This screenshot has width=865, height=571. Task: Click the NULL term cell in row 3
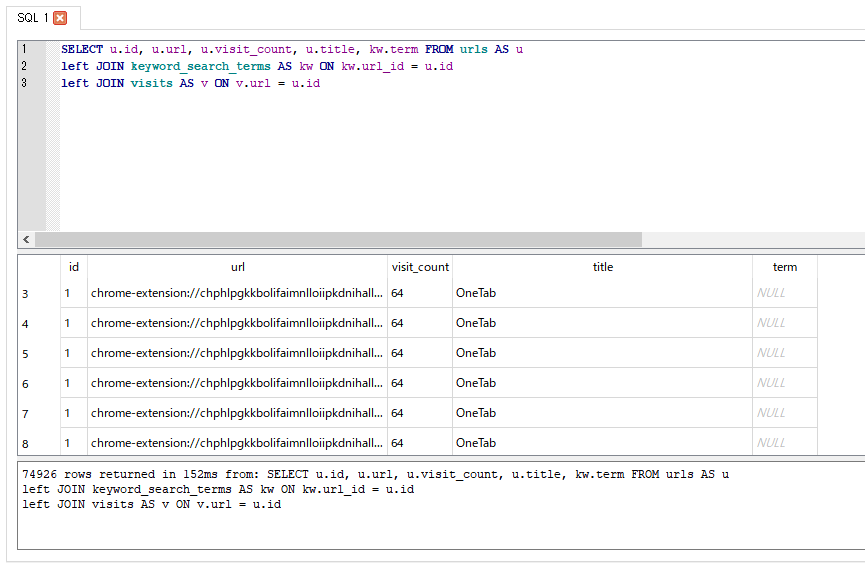click(x=771, y=293)
